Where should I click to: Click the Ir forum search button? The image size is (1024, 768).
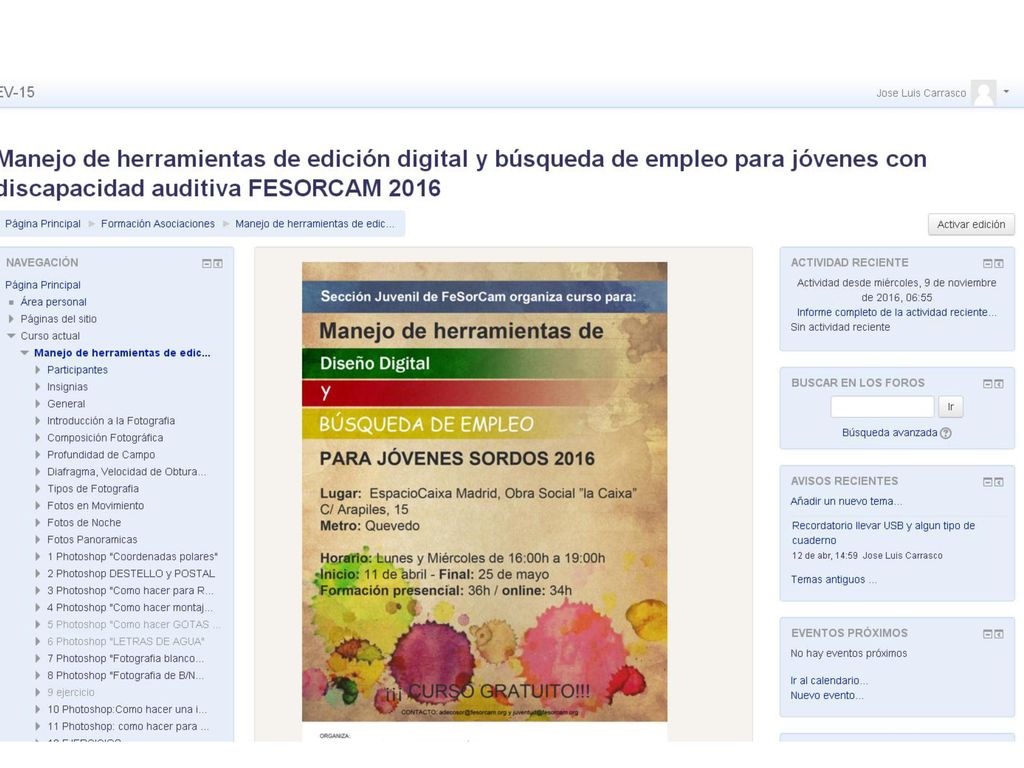coord(950,407)
